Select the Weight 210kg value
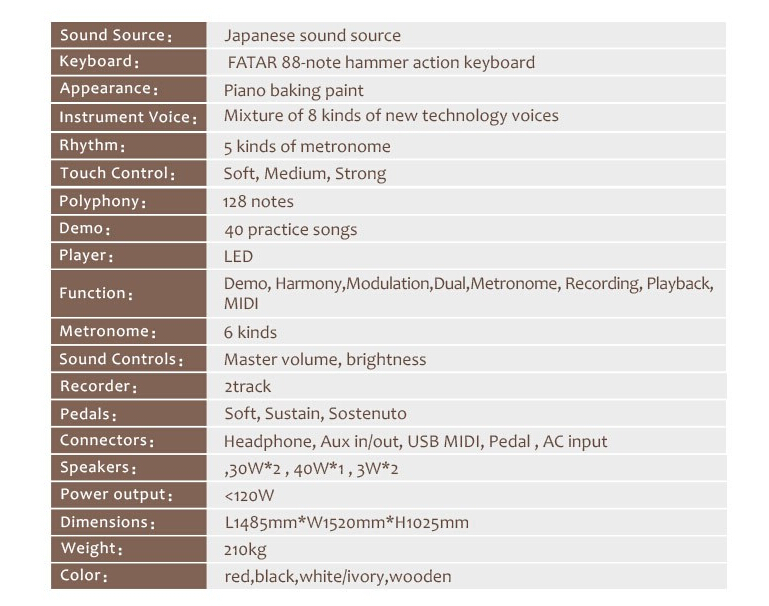 click(x=245, y=549)
